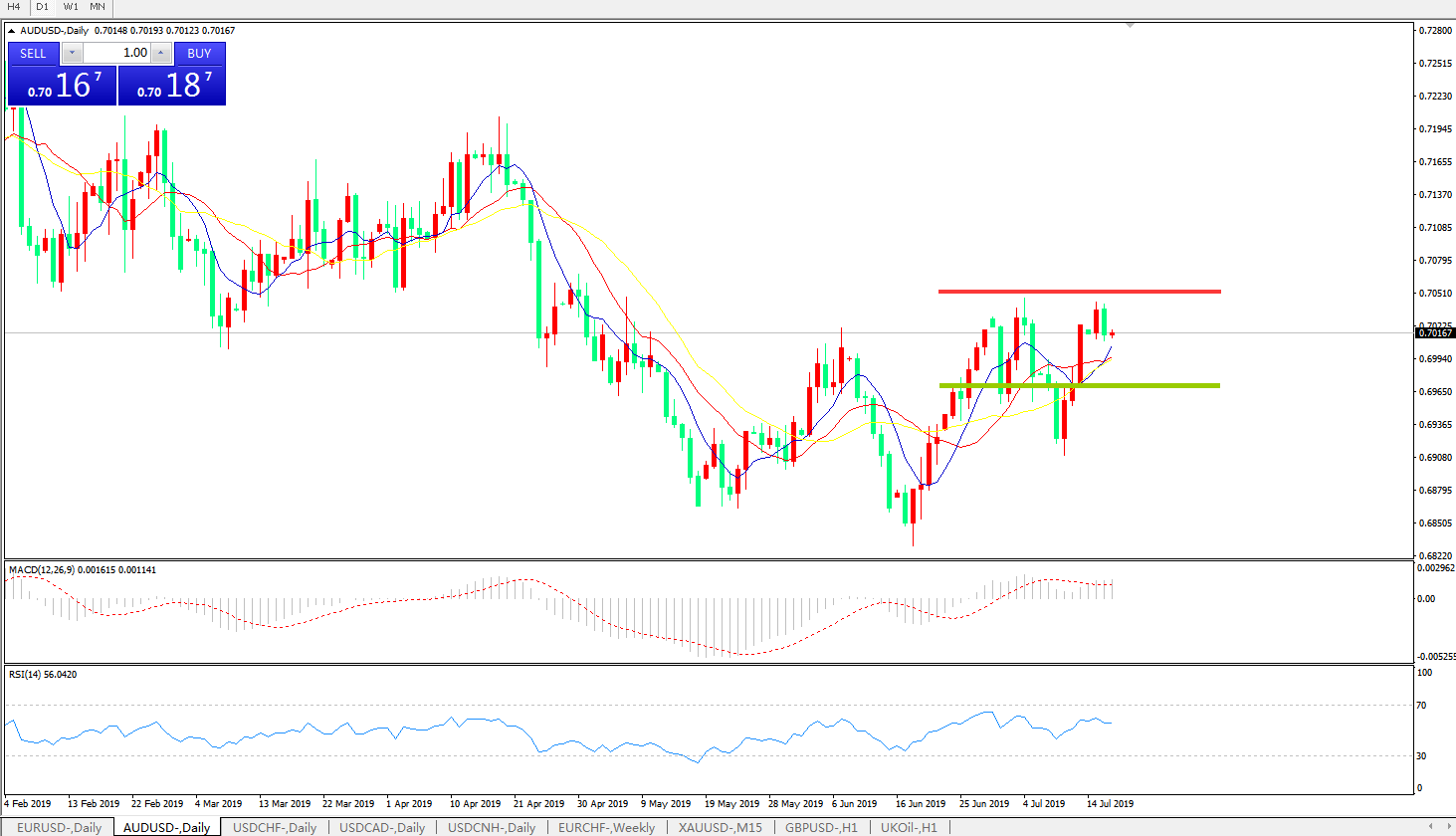Collapse the one-click trading panel triangle

pyautogui.click(x=12, y=31)
